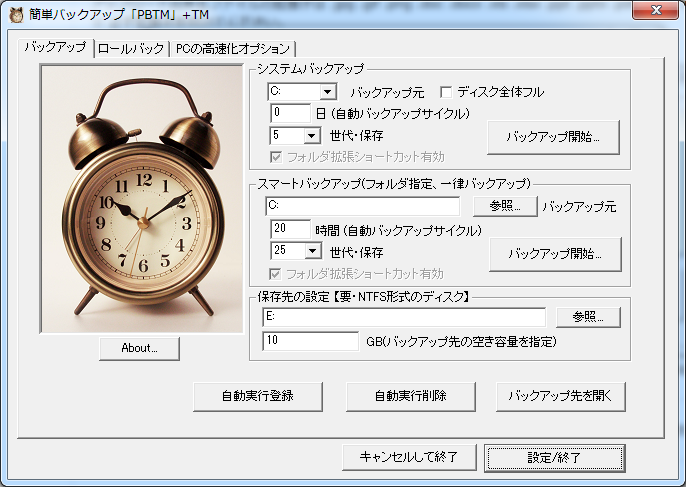Expand the system backup generations dropdown showing 5
Screen dimensions: 686x487
(x=310, y=136)
